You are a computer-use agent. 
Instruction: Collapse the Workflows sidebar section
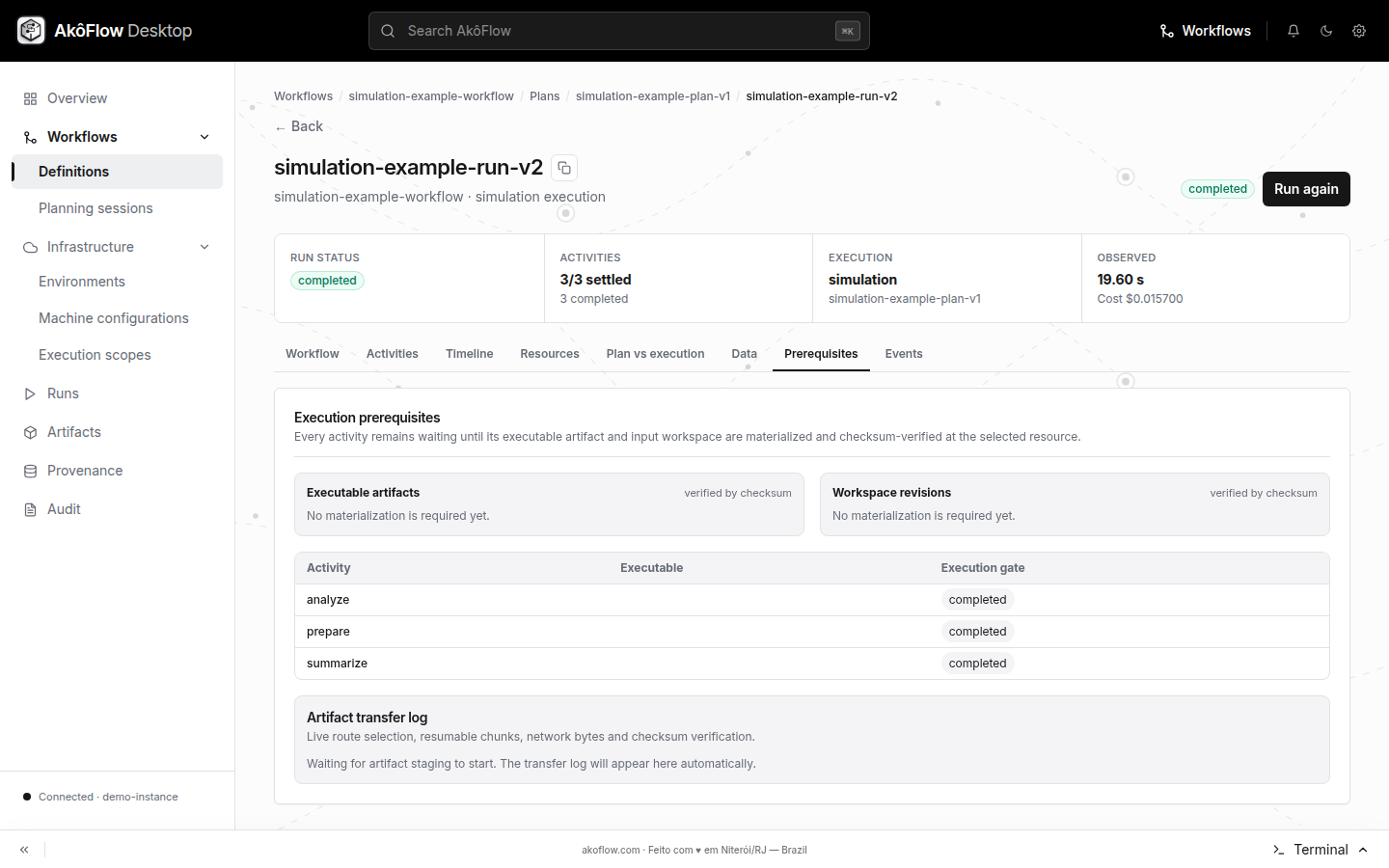point(204,137)
